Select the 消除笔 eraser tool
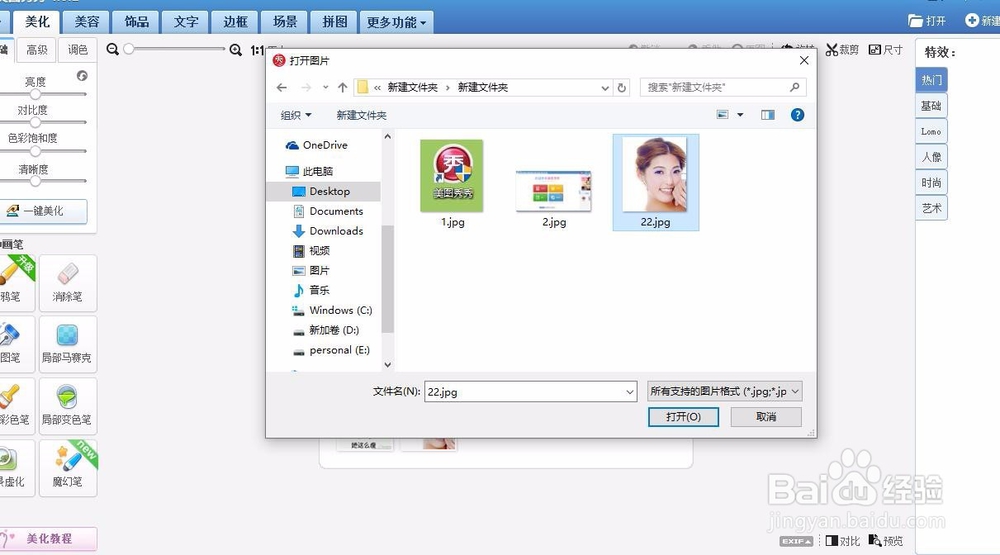This screenshot has width=1000, height=555. click(68, 283)
